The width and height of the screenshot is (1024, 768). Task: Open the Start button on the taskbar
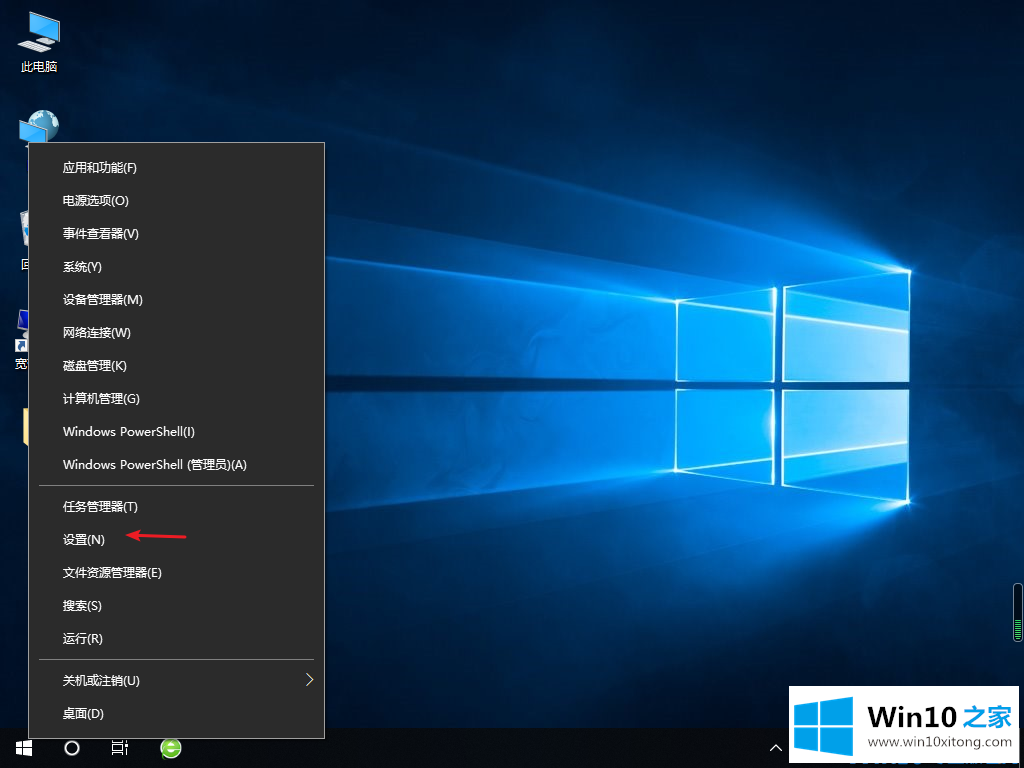tap(24, 748)
